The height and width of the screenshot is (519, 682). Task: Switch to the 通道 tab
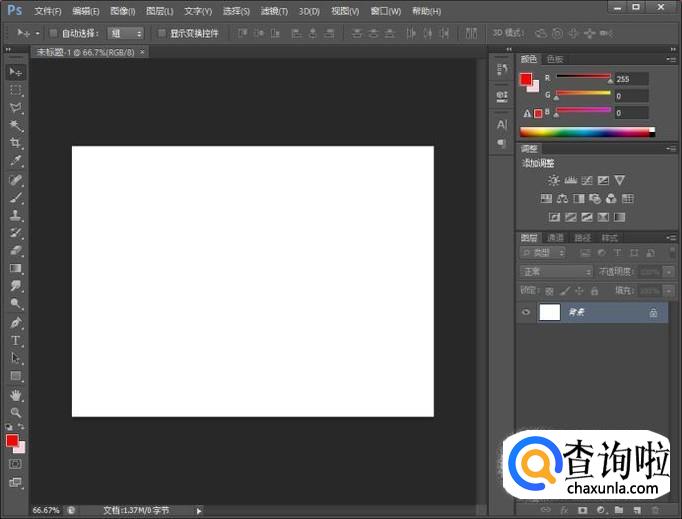click(x=556, y=237)
